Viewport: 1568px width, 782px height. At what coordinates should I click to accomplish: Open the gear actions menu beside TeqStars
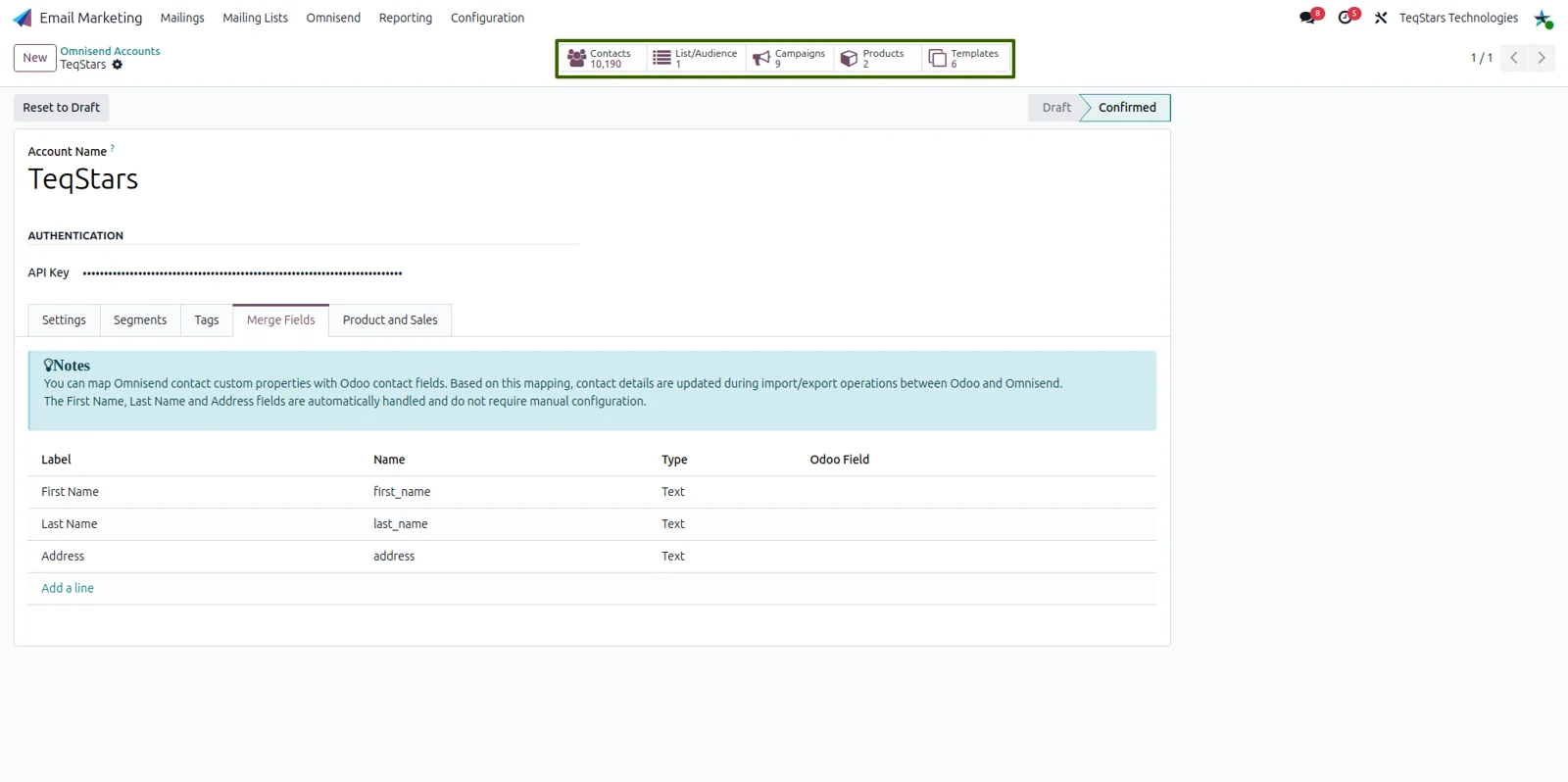[118, 65]
